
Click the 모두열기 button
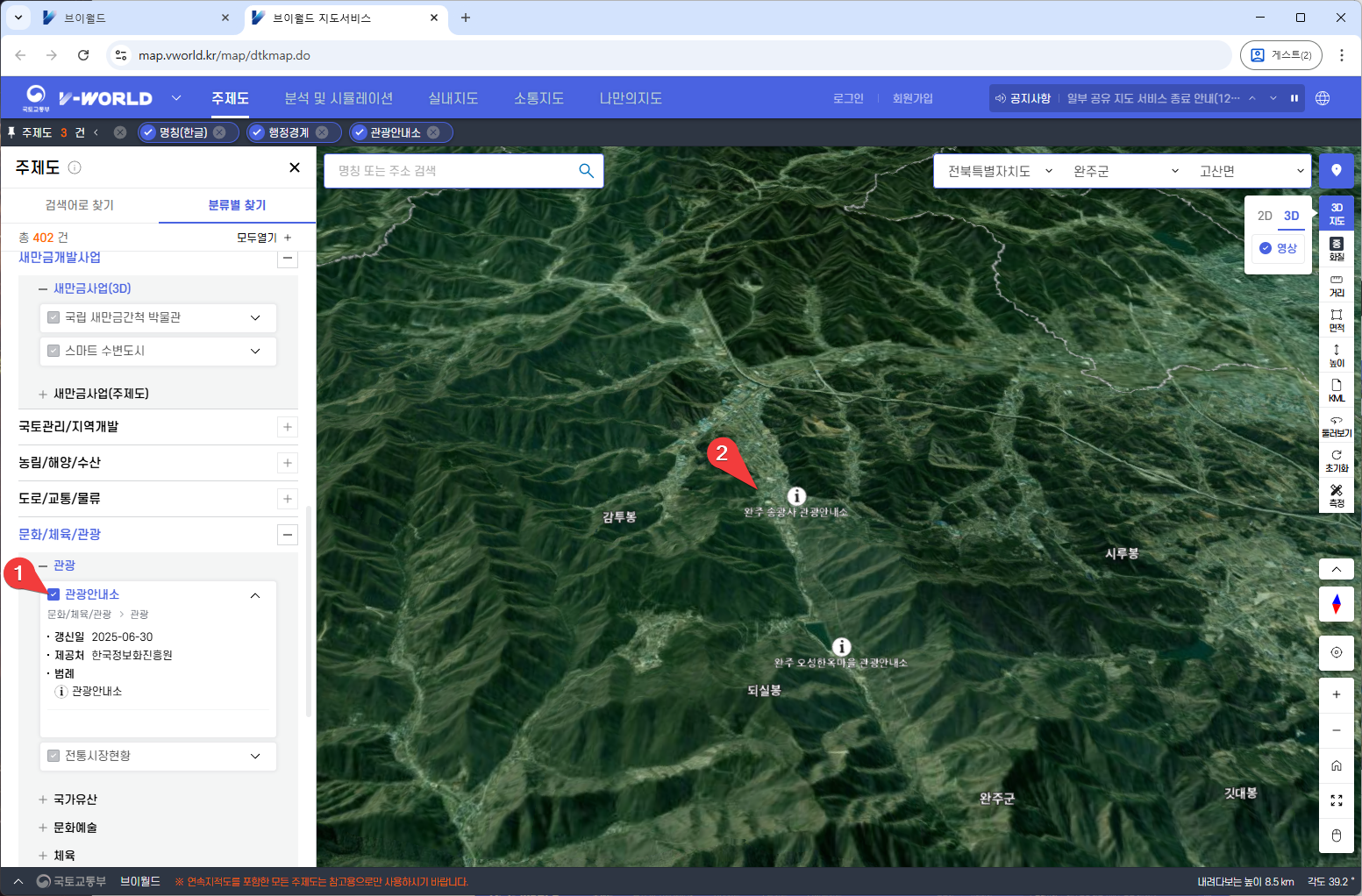[x=263, y=238]
